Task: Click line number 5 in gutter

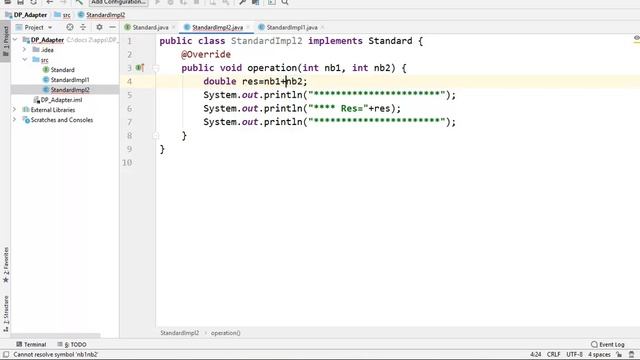Action: click(129, 95)
